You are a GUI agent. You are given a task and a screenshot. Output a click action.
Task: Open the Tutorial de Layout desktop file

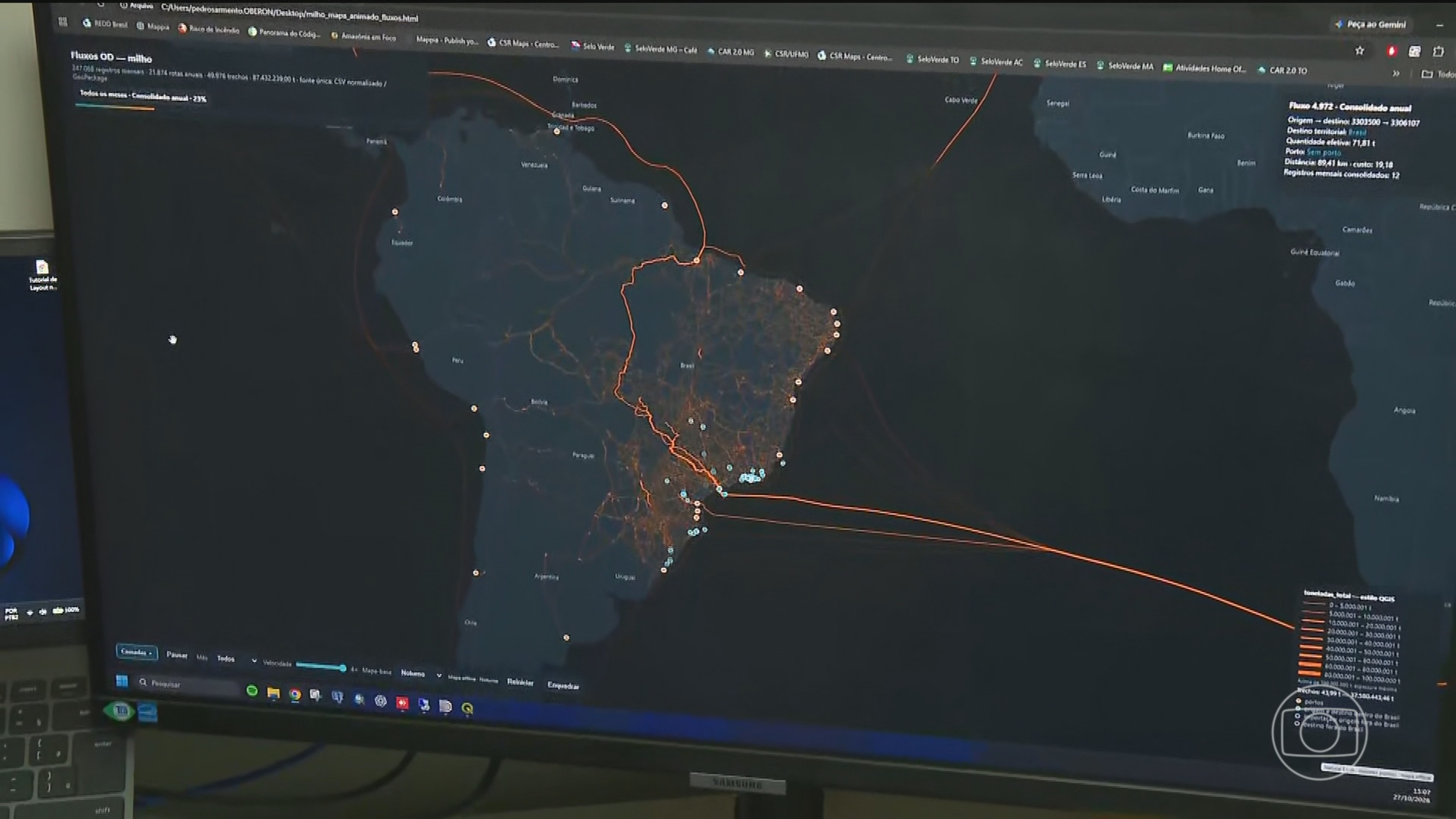click(43, 275)
